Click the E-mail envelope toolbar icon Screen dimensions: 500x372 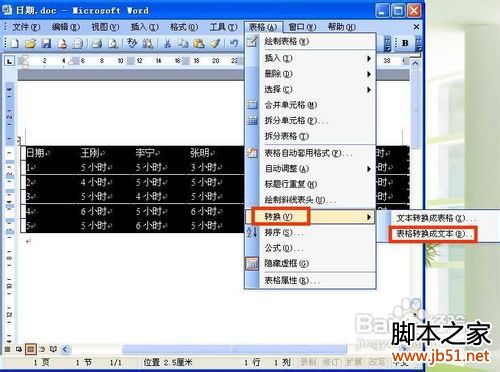[x=78, y=43]
